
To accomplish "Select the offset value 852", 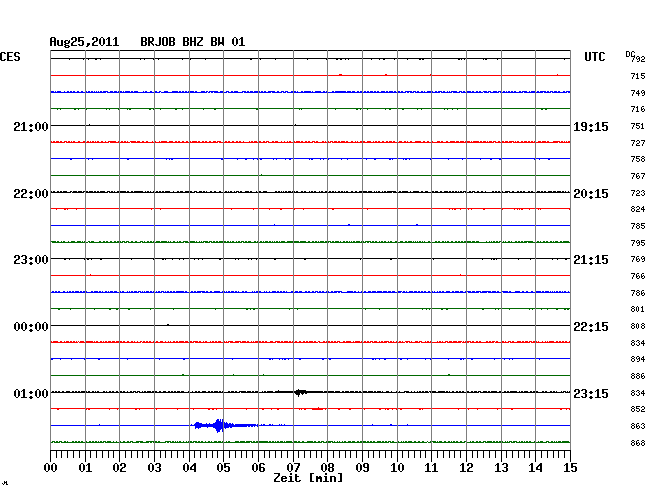I will pyautogui.click(x=638, y=409).
